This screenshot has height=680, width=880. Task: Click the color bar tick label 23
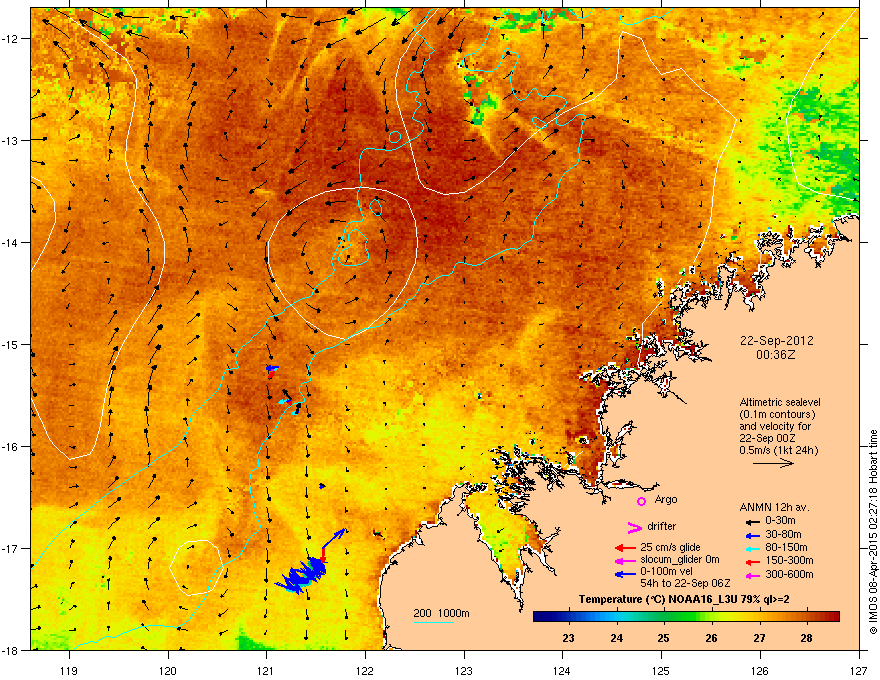(x=569, y=638)
